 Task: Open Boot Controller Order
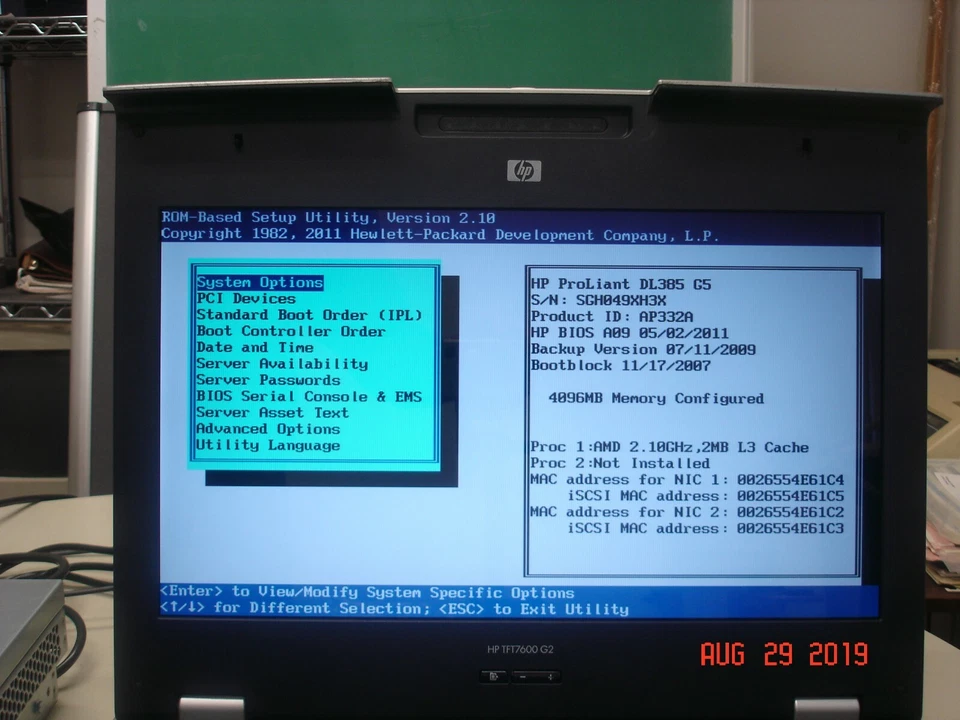pos(289,331)
